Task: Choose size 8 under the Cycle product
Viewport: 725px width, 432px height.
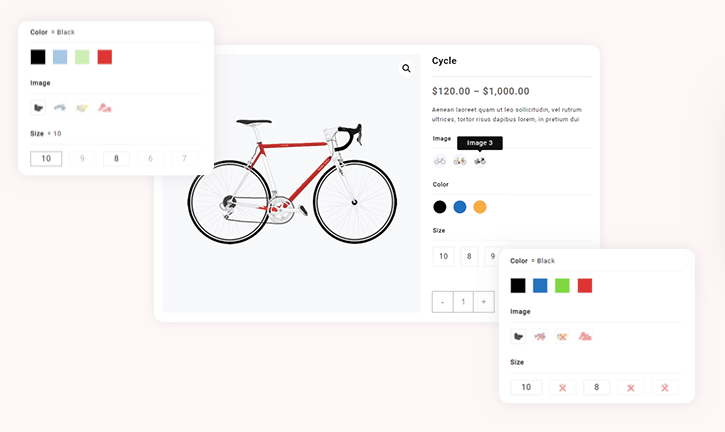Action: (x=469, y=257)
